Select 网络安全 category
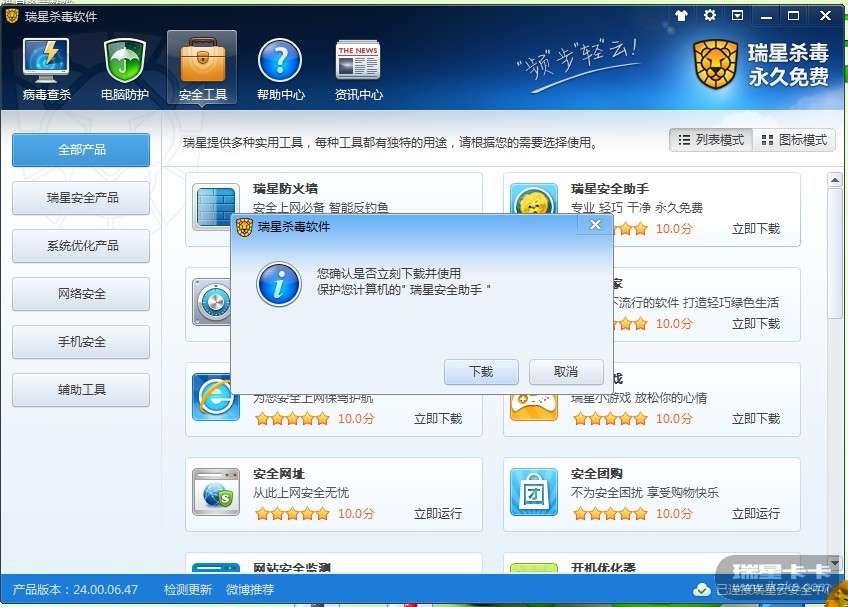Image resolution: width=848 pixels, height=607 pixels. [81, 294]
